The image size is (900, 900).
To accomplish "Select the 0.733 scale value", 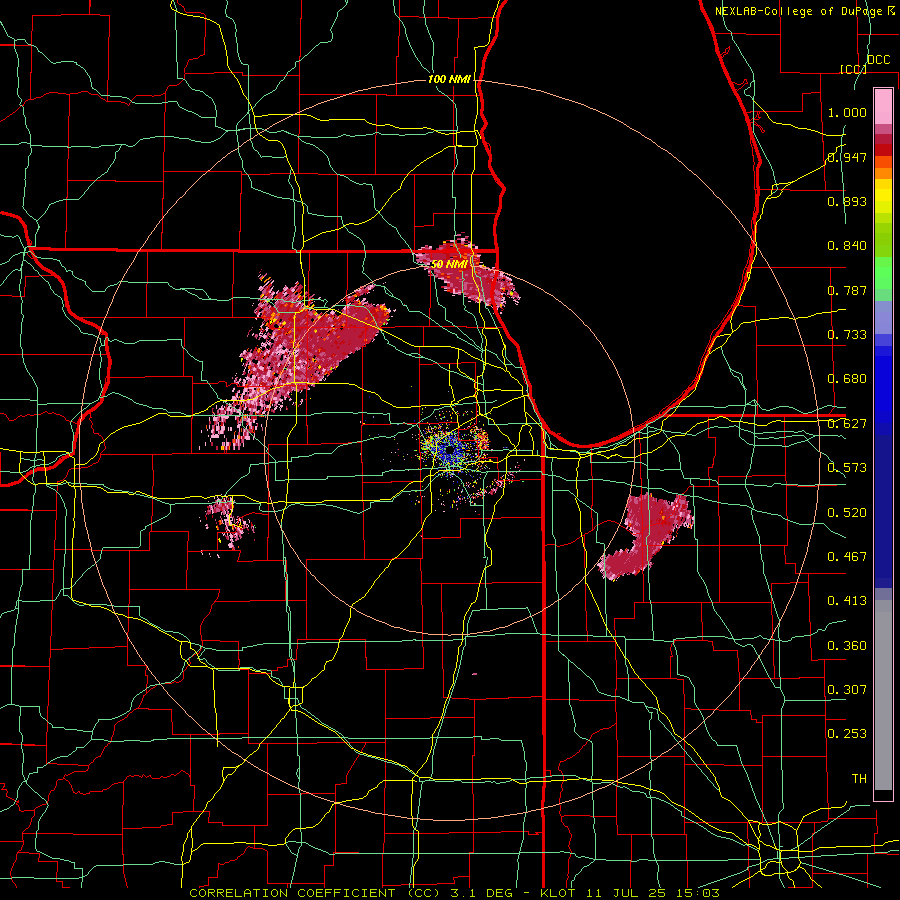I will pyautogui.click(x=847, y=335).
